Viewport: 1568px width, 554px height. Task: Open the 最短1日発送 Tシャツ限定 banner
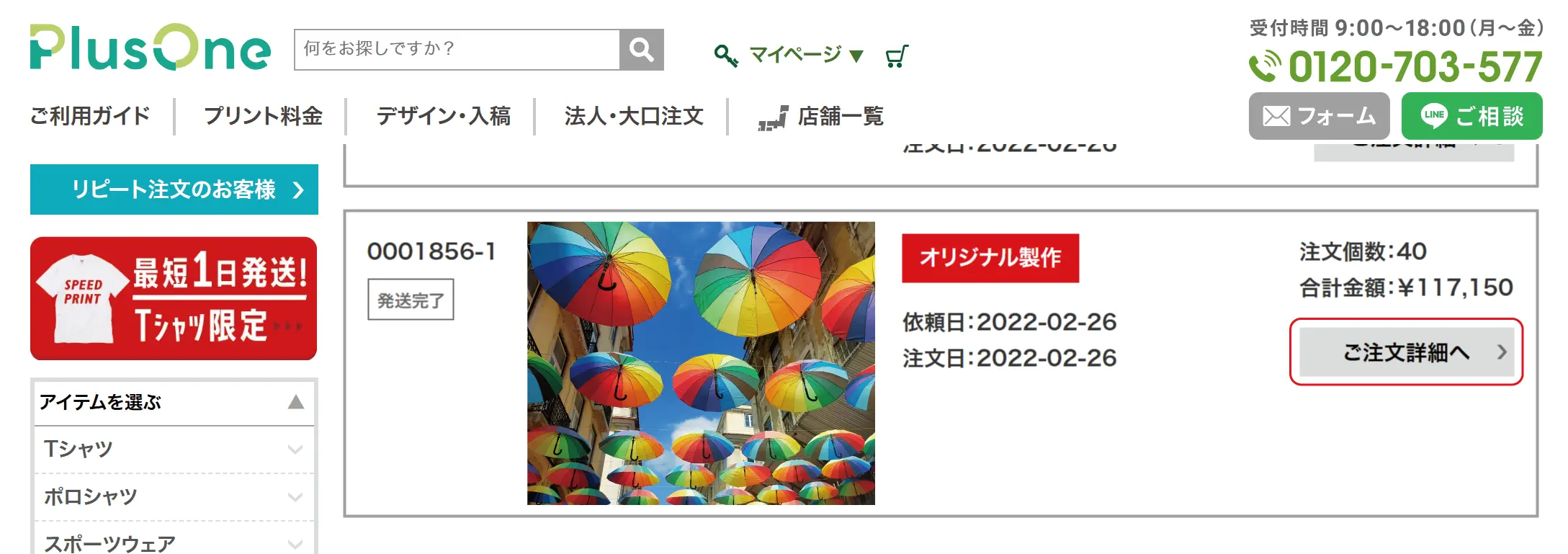(x=174, y=298)
